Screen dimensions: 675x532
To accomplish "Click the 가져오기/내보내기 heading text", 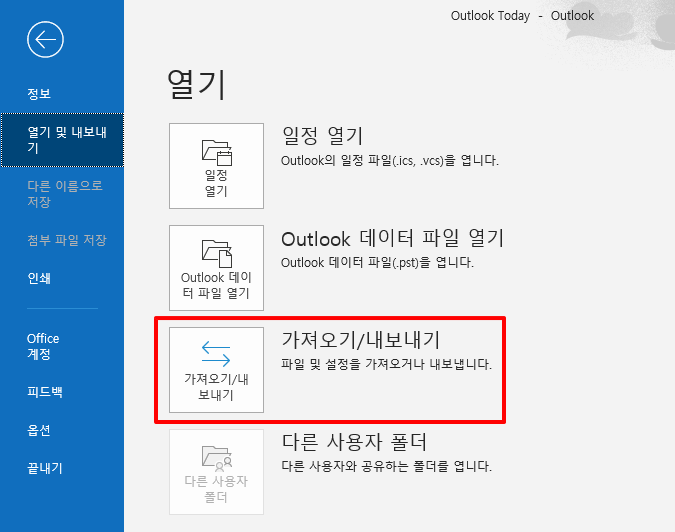I will point(360,340).
